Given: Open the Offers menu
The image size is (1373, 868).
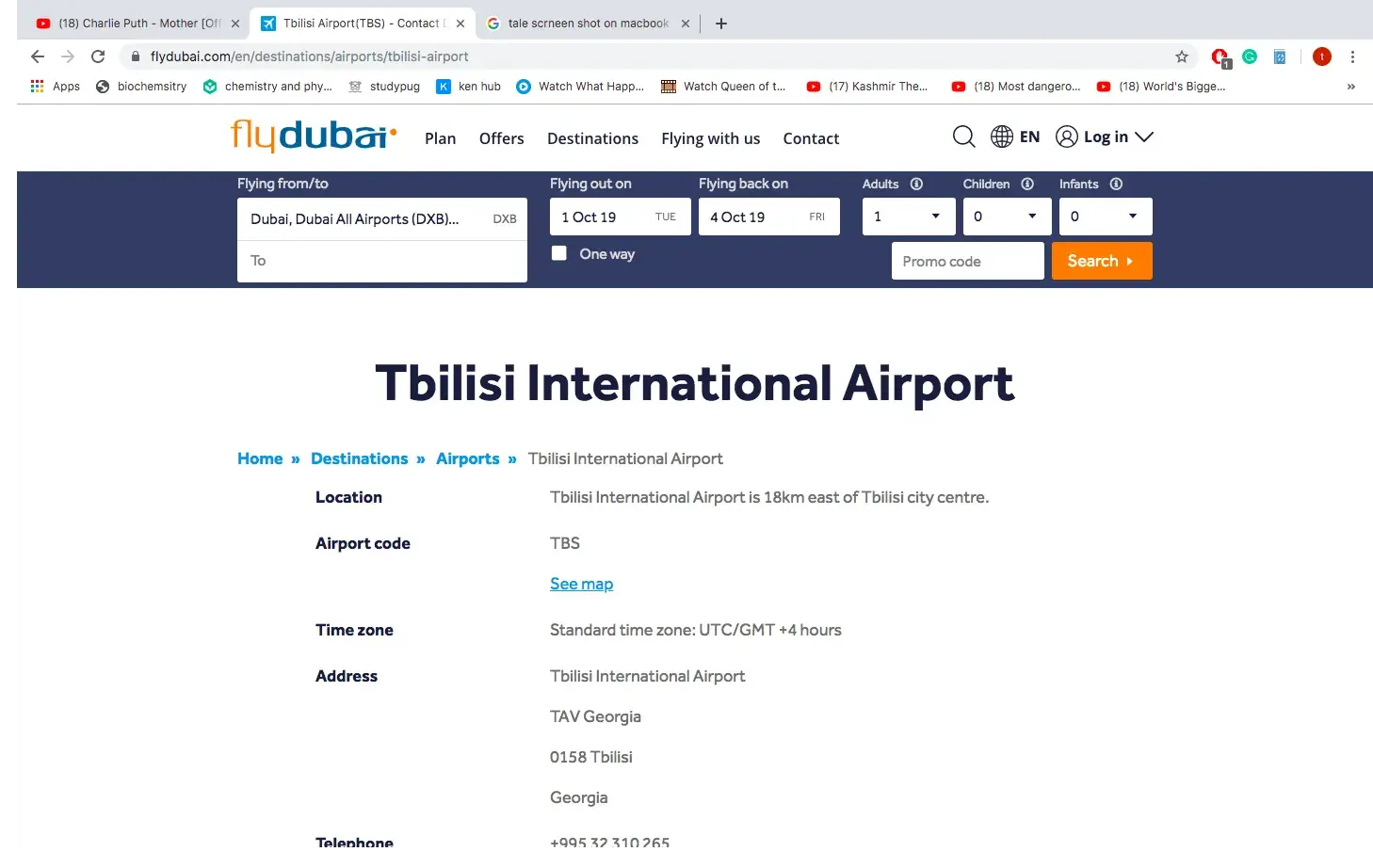Looking at the screenshot, I should click(x=502, y=138).
